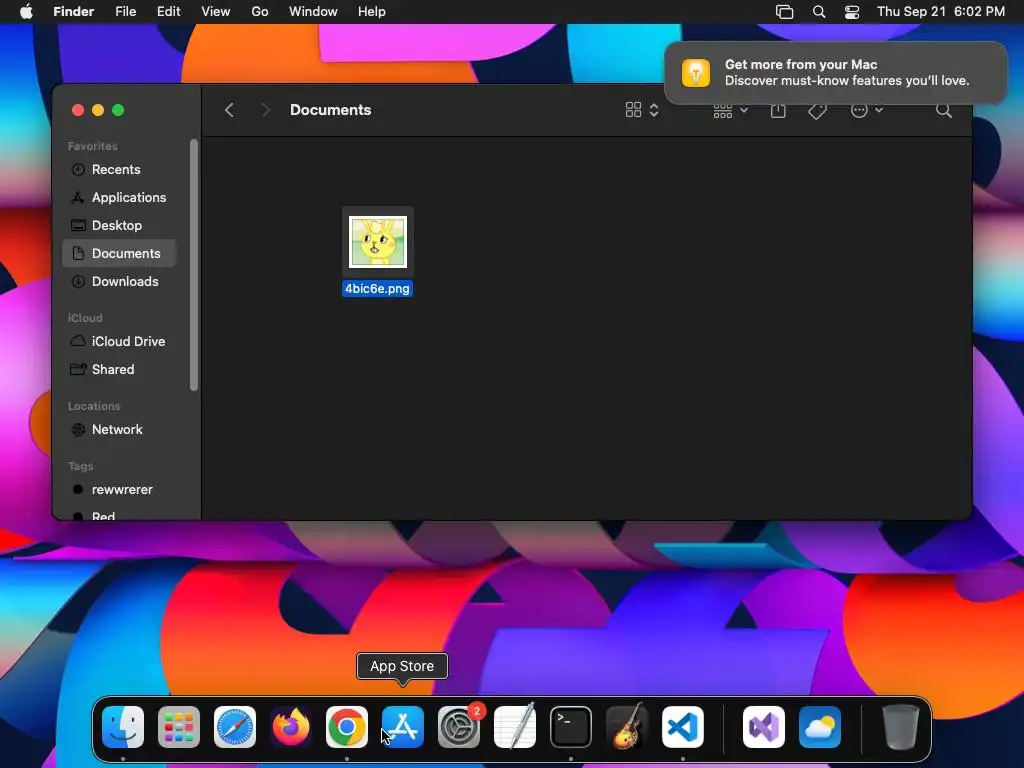The width and height of the screenshot is (1024, 768).
Task: Click the Edit Tags toolbar icon
Action: (x=817, y=110)
